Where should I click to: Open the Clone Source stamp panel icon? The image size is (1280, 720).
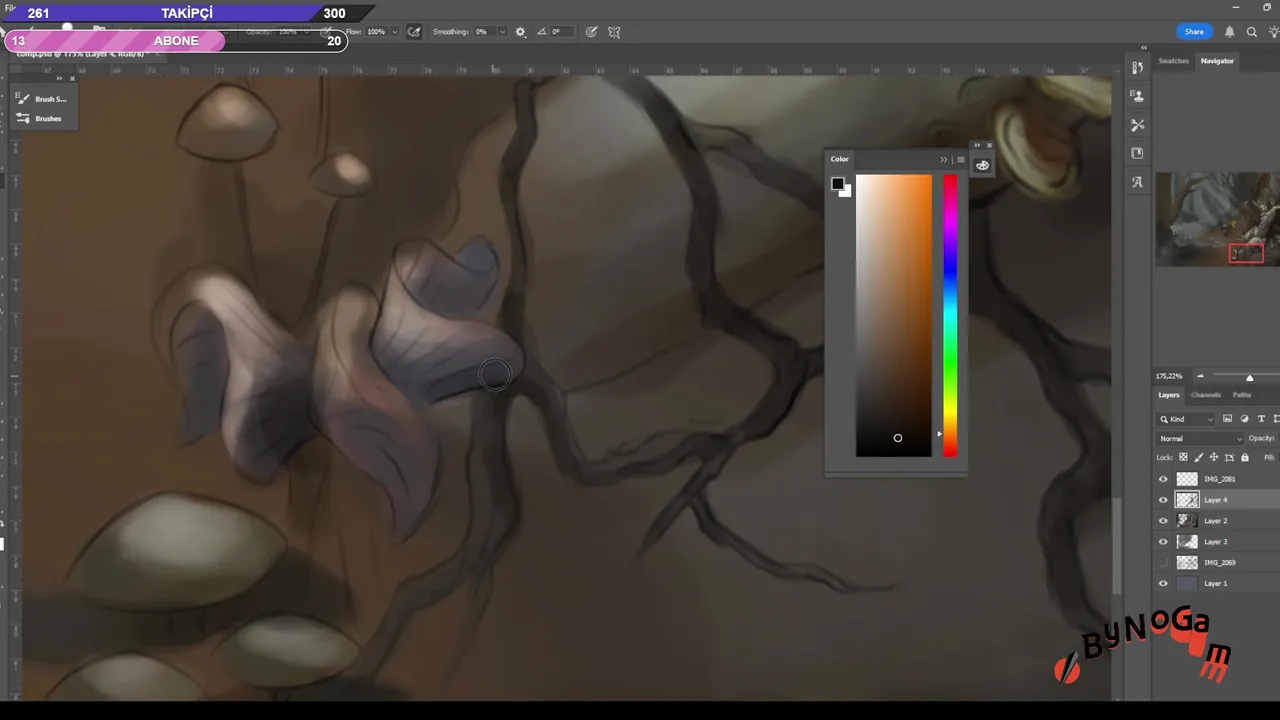[1137, 97]
